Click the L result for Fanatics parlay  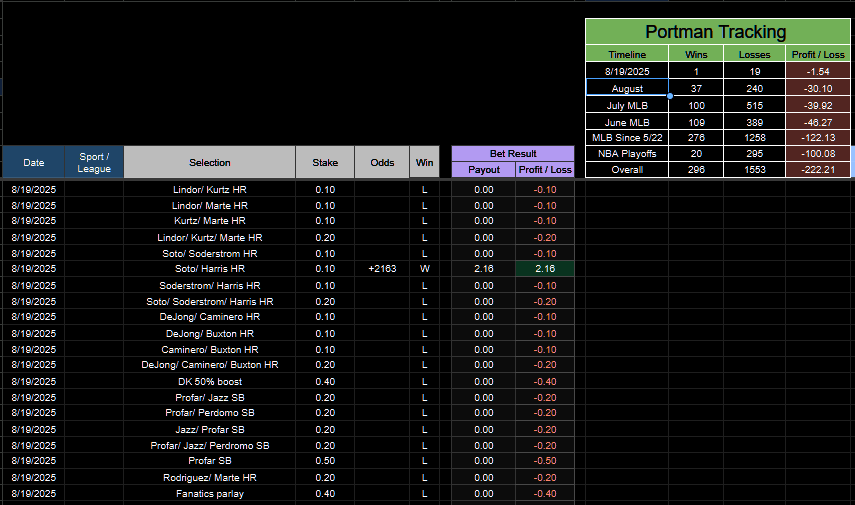[424, 493]
